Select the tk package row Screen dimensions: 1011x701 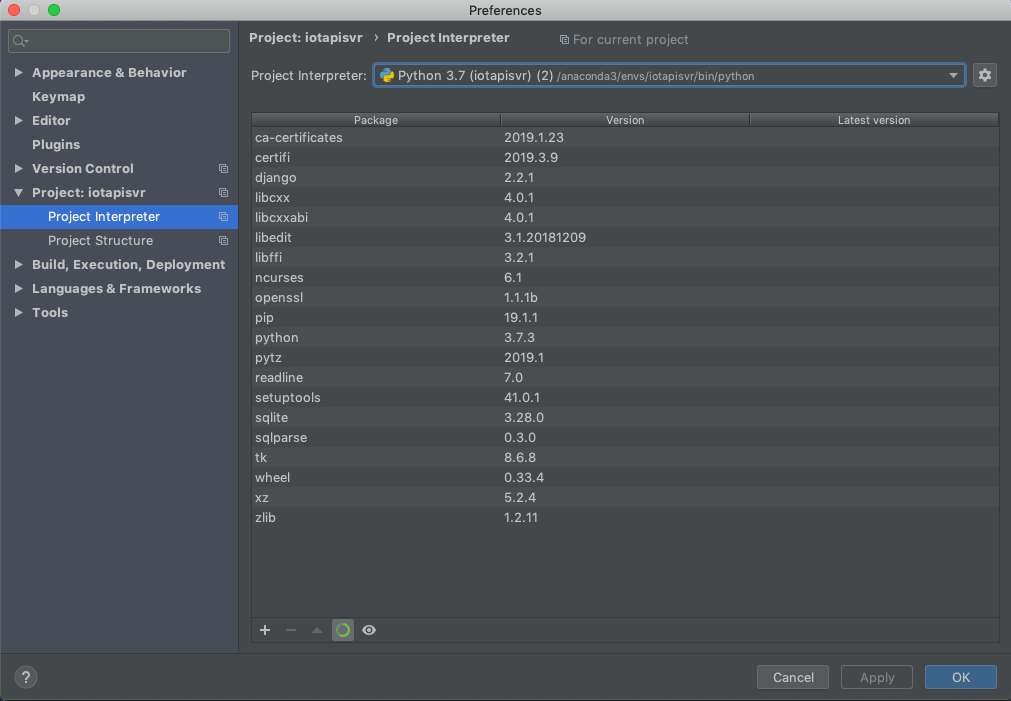[625, 457]
